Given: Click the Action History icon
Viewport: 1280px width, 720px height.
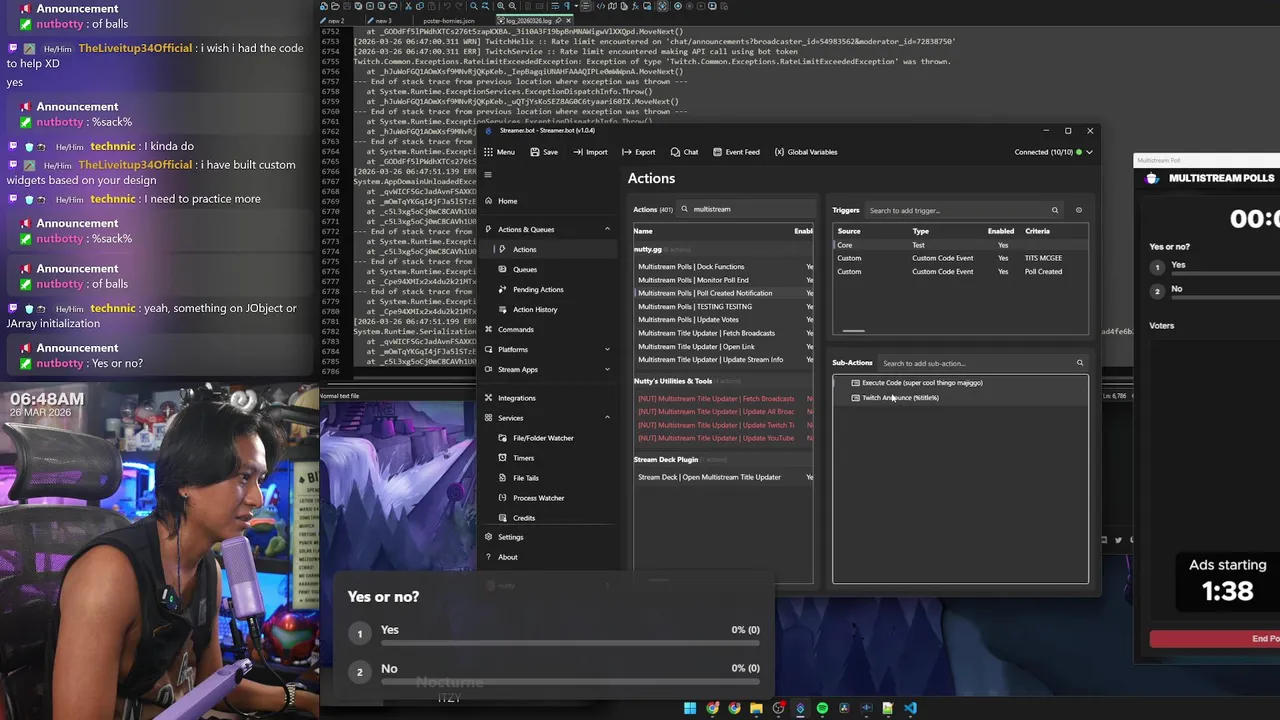Looking at the screenshot, I should point(503,309).
